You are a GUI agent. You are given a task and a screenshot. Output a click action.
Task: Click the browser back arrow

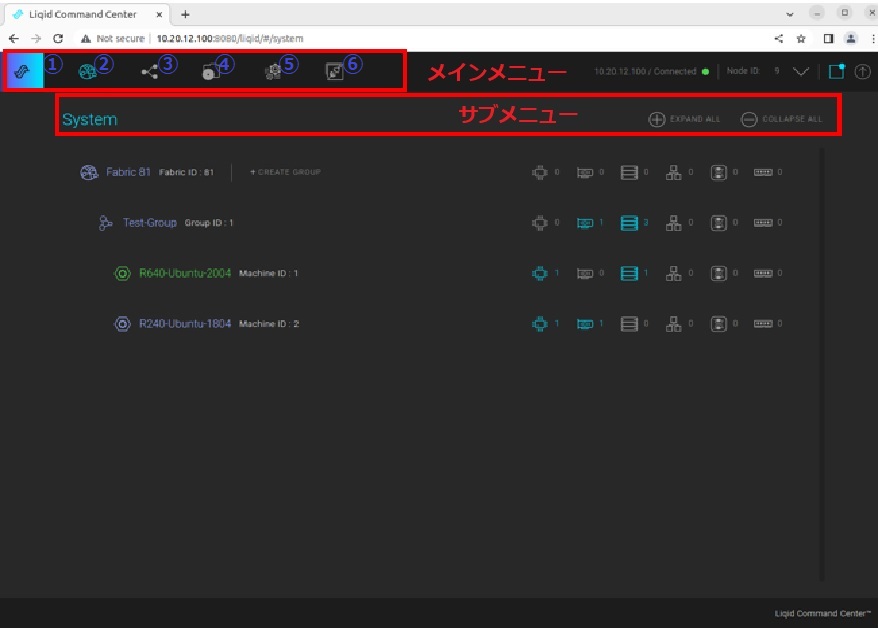pos(13,39)
